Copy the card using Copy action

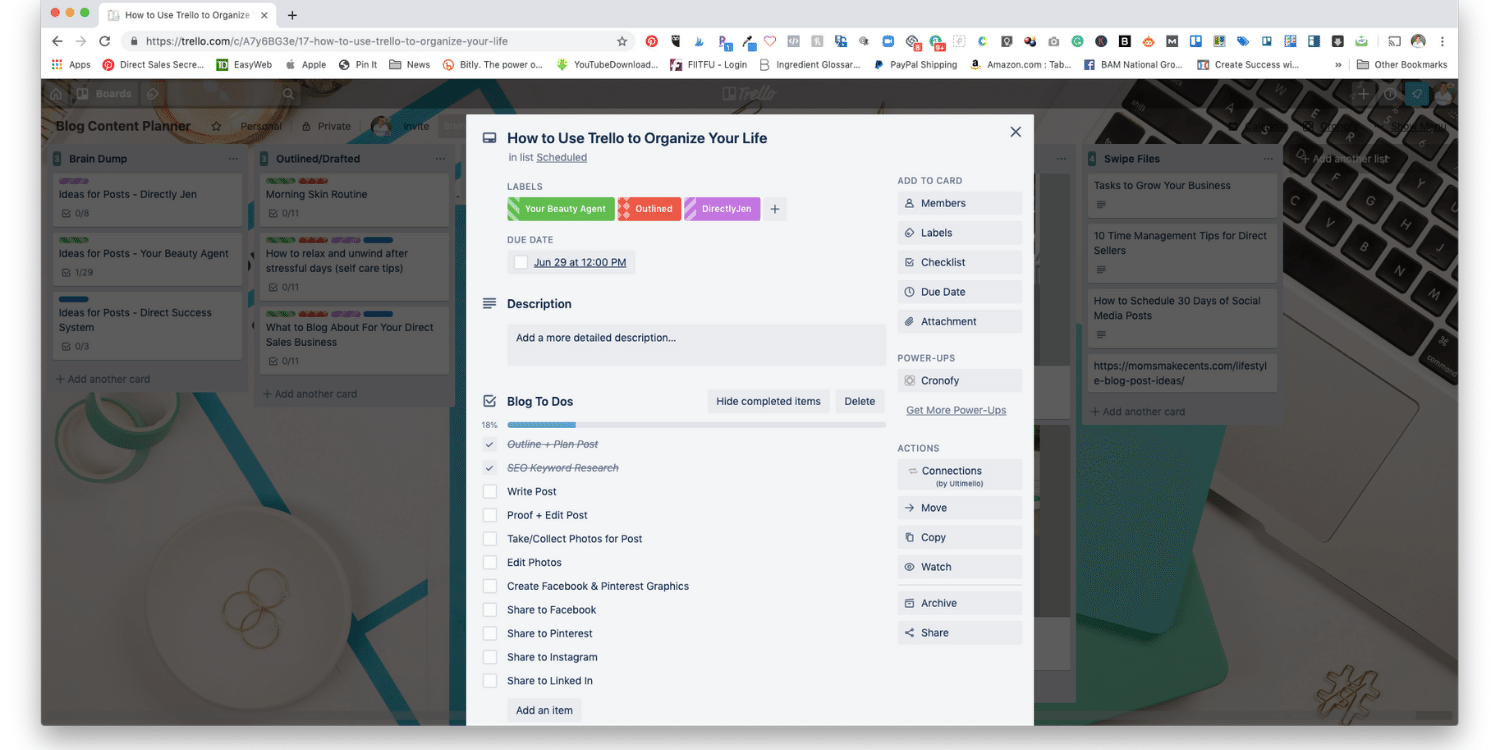[959, 537]
